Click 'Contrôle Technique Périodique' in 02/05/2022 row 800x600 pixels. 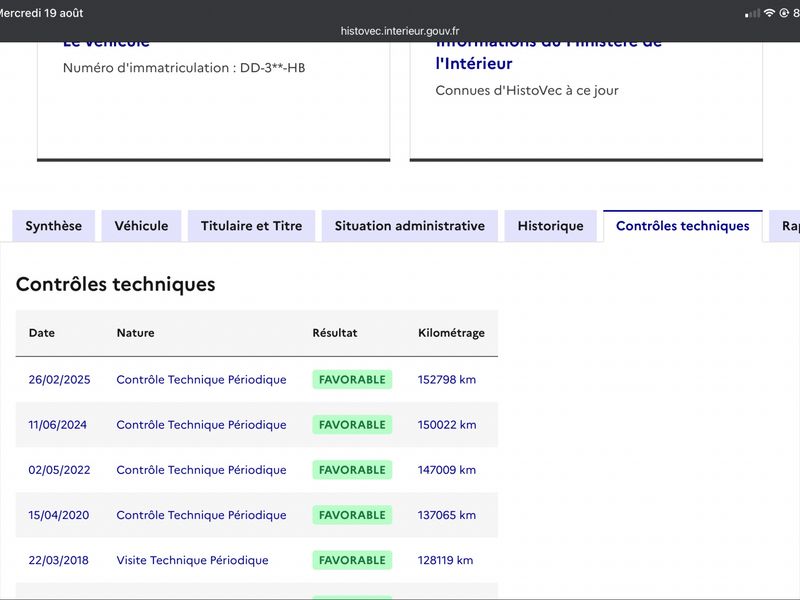tap(202, 470)
